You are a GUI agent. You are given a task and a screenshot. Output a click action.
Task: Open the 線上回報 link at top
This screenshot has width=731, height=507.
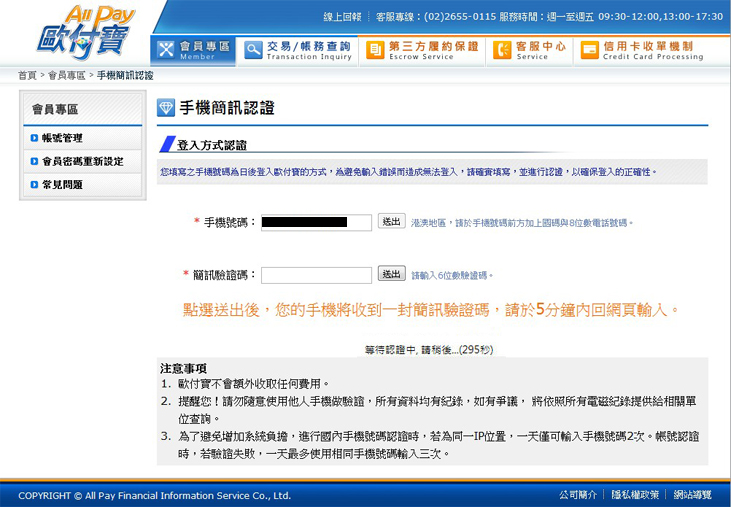click(x=343, y=17)
